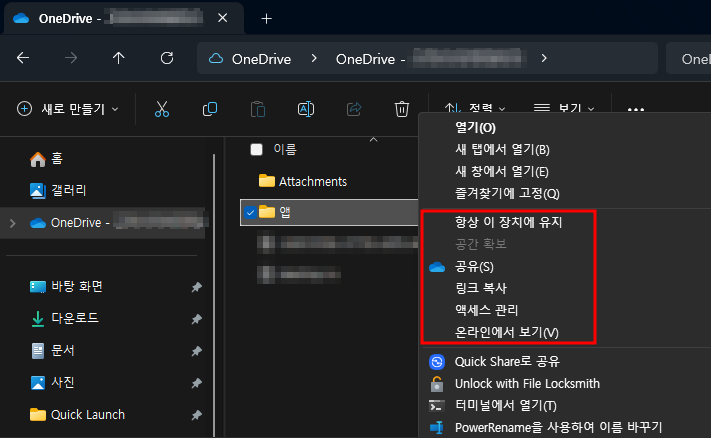
Task: Cut the selected item
Action: pyautogui.click(x=162, y=109)
